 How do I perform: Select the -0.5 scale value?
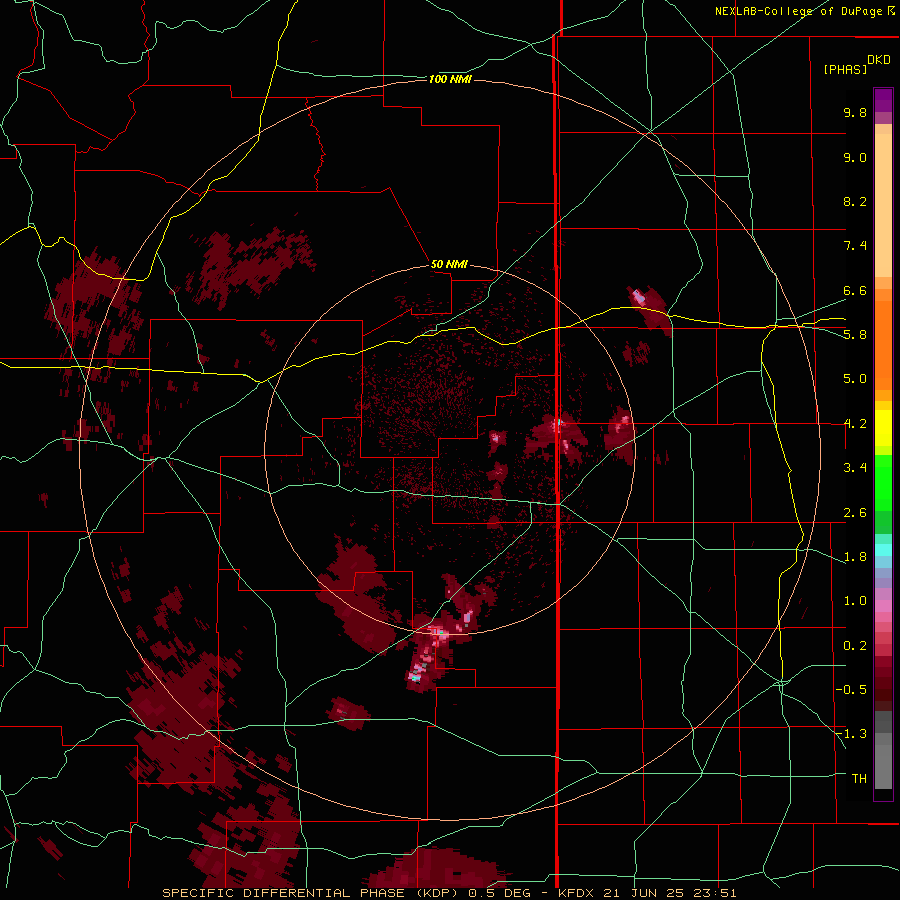[x=851, y=689]
